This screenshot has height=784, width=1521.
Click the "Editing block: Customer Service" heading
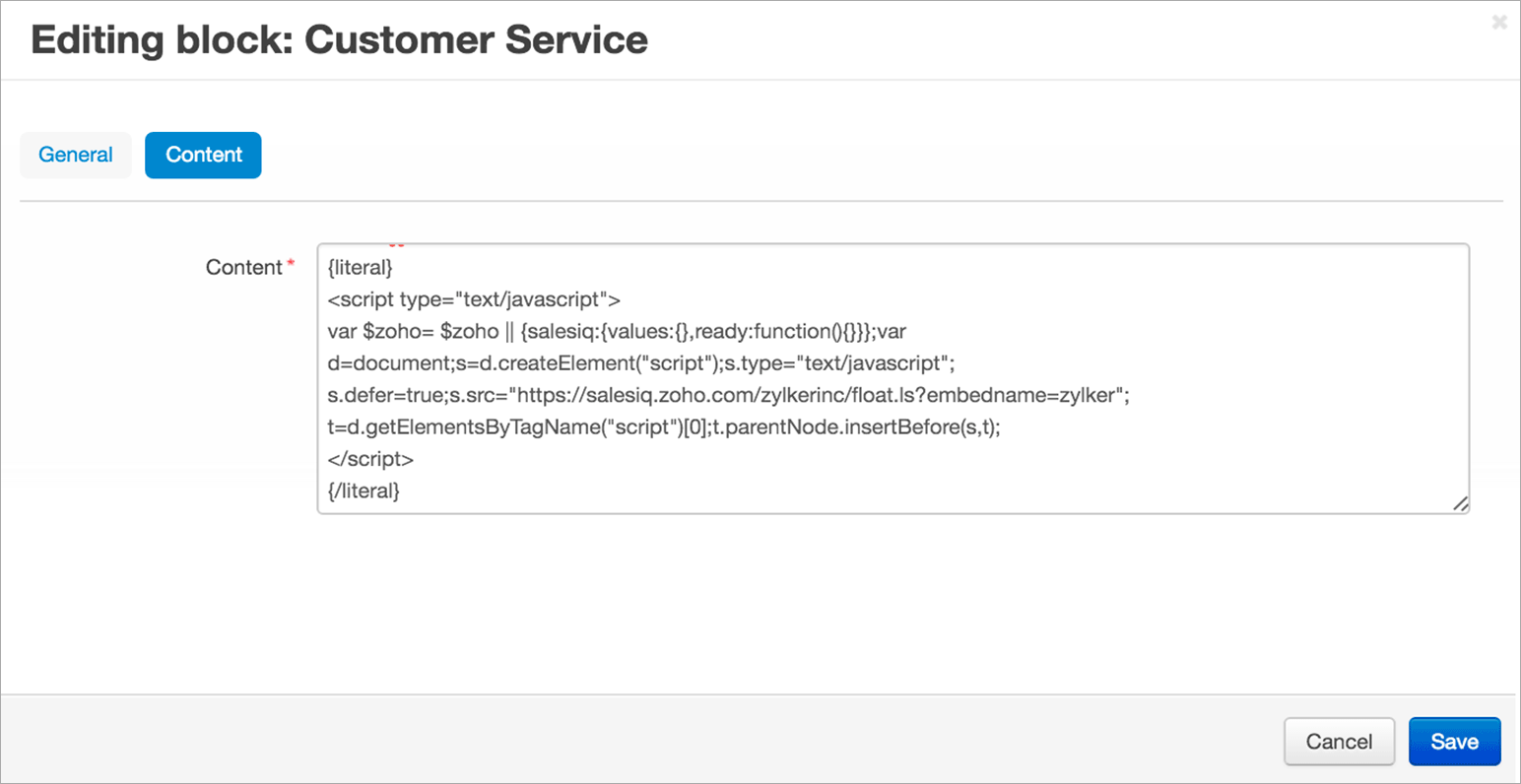[x=339, y=40]
